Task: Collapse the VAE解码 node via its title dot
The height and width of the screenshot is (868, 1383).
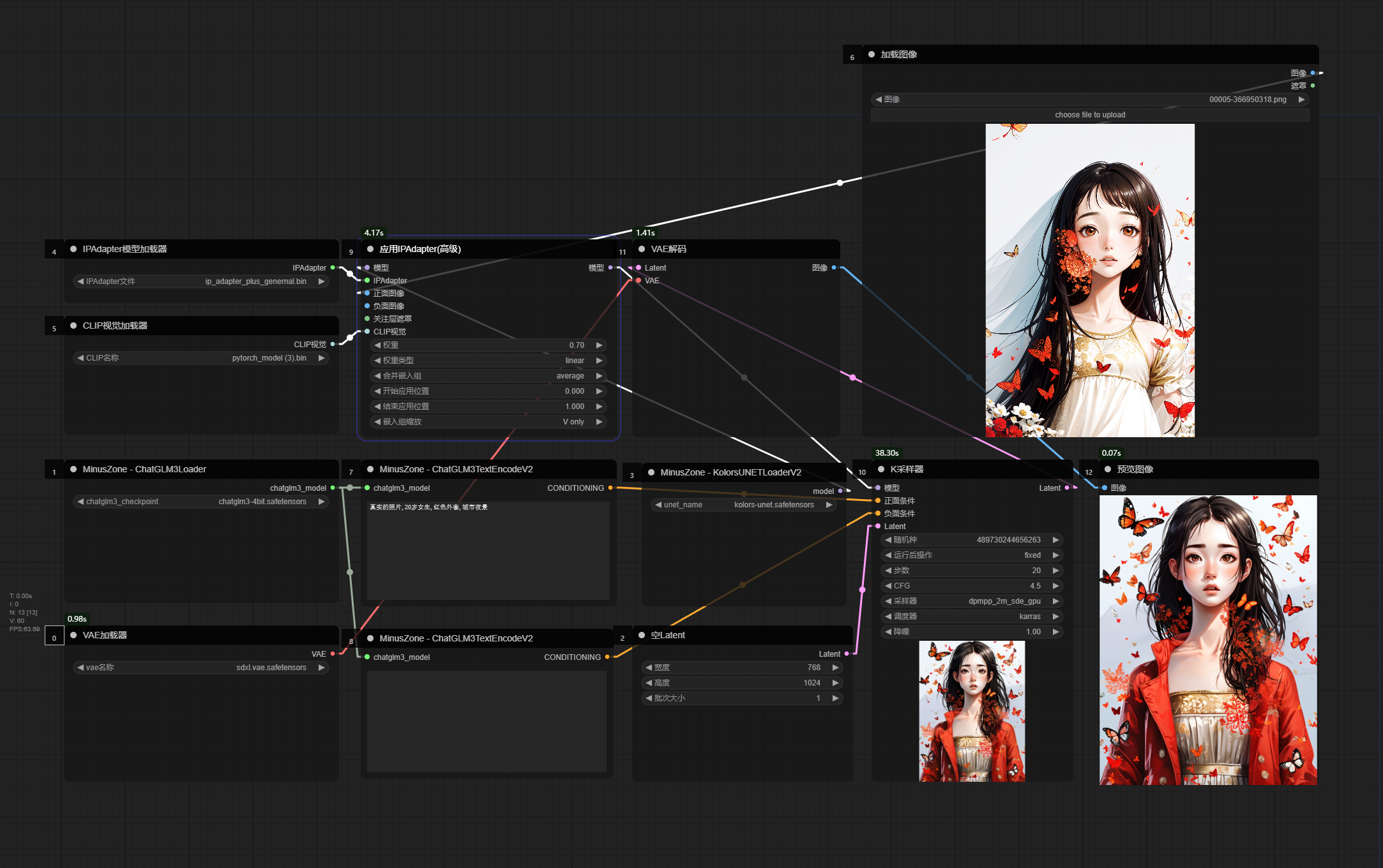Action: [x=642, y=249]
